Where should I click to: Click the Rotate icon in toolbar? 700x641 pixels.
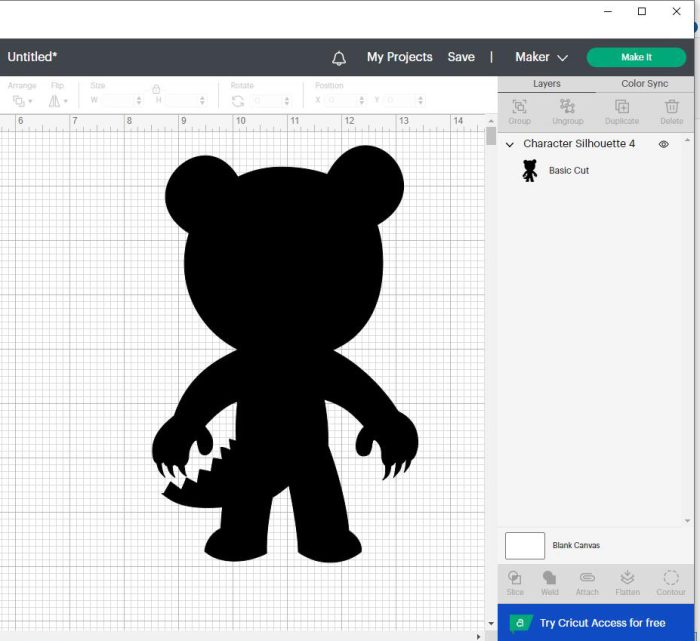tap(238, 101)
